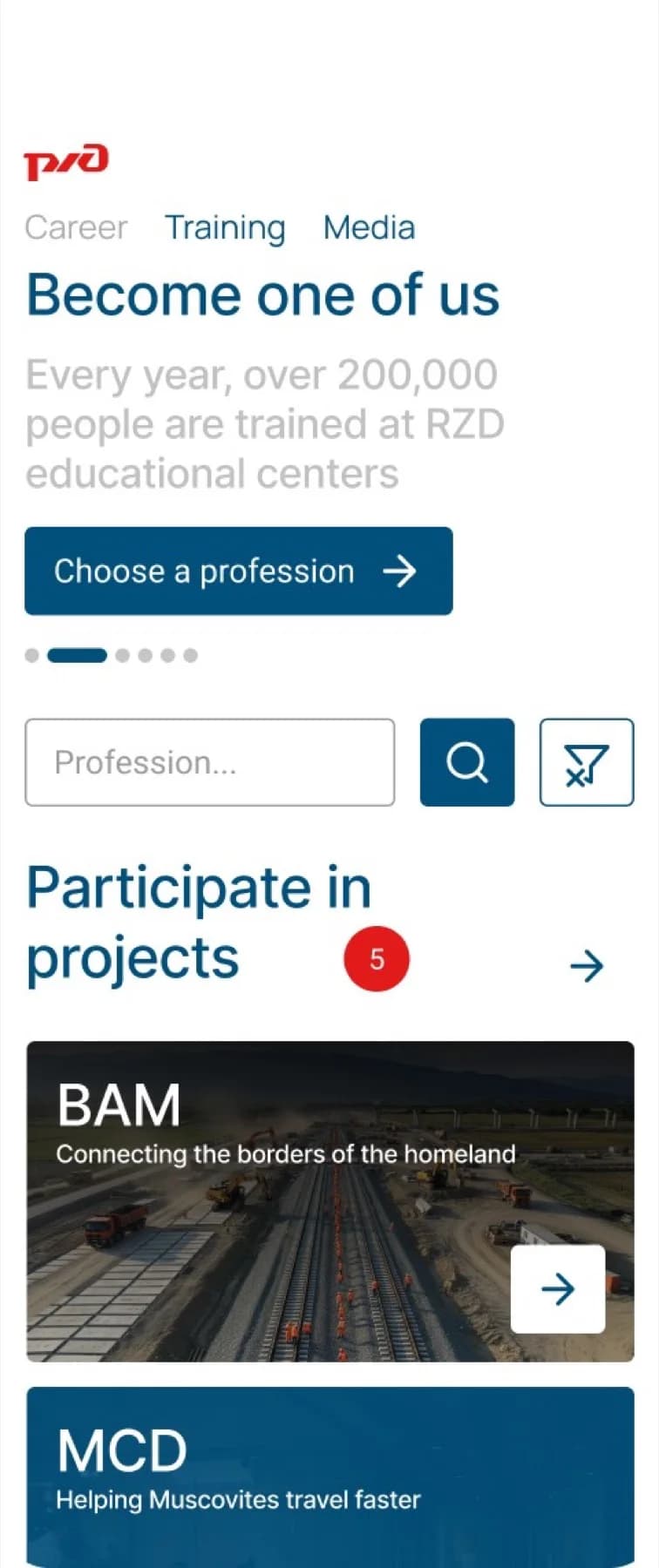Jump to the third carousel dot

click(x=123, y=655)
